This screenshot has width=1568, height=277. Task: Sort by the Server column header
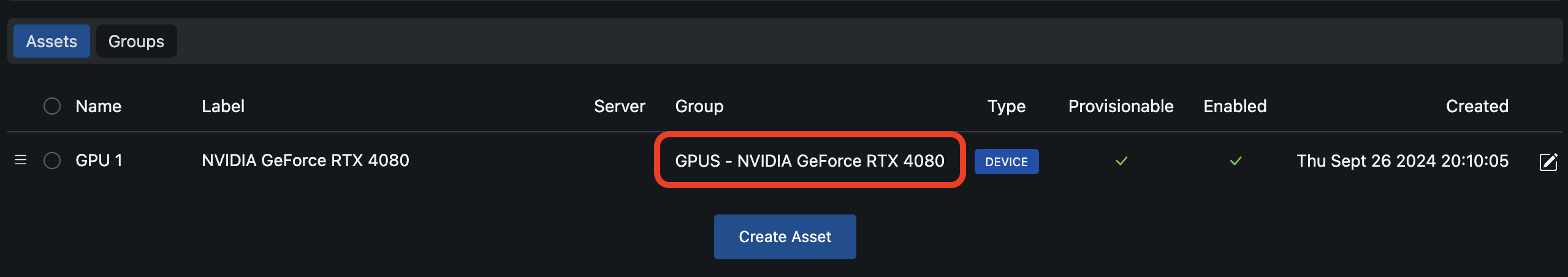click(x=619, y=106)
